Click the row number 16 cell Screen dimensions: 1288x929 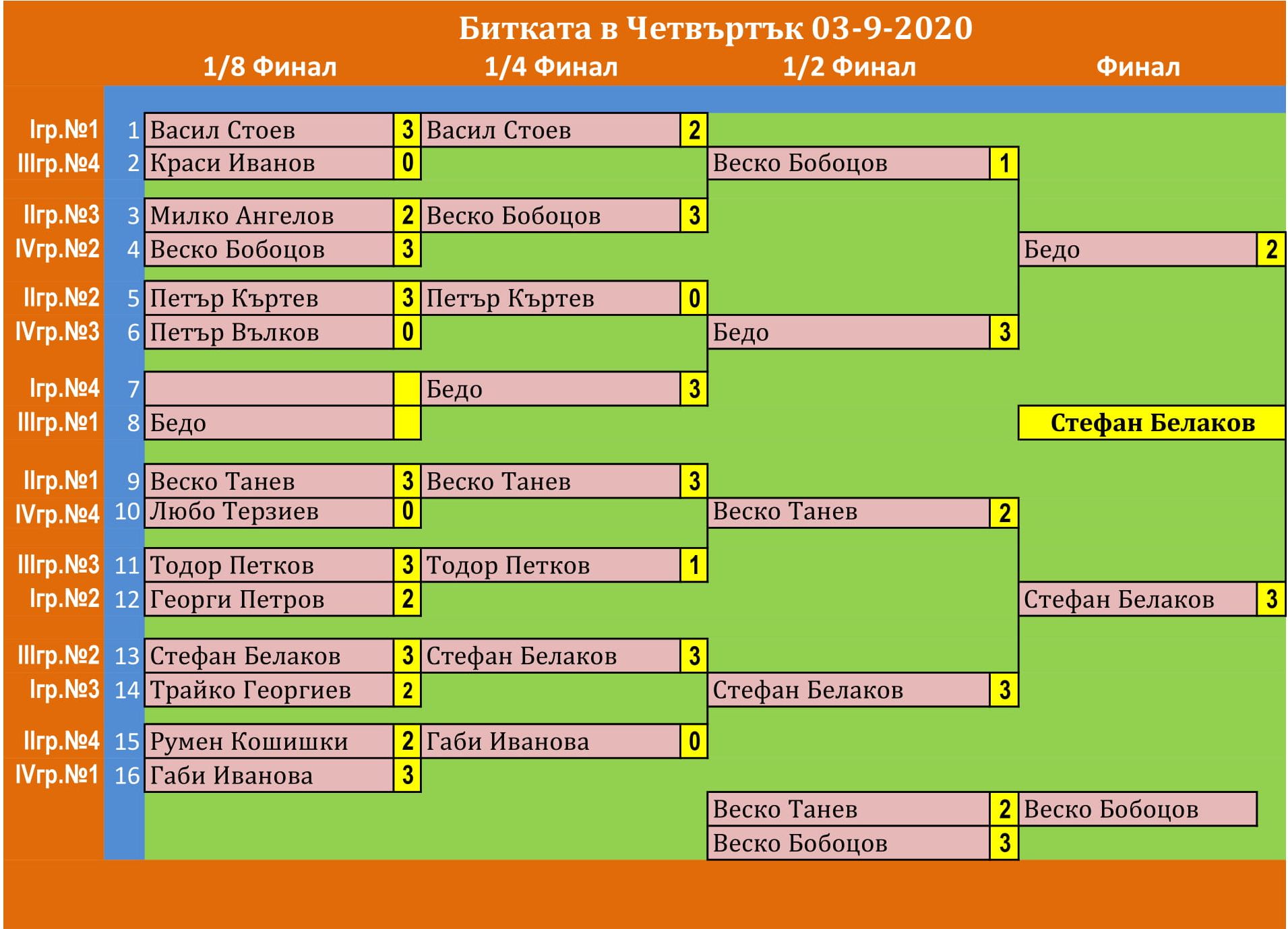(127, 775)
